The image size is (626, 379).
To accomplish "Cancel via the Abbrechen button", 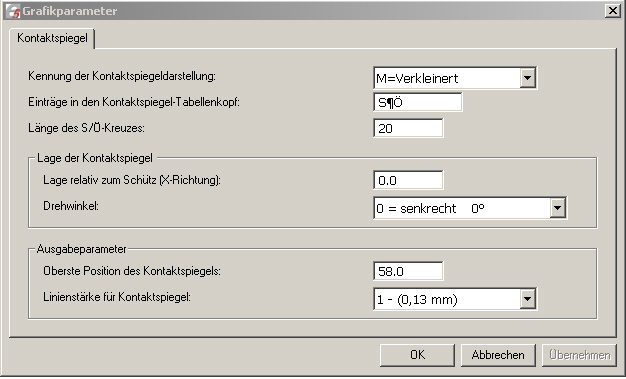I will coord(498,355).
